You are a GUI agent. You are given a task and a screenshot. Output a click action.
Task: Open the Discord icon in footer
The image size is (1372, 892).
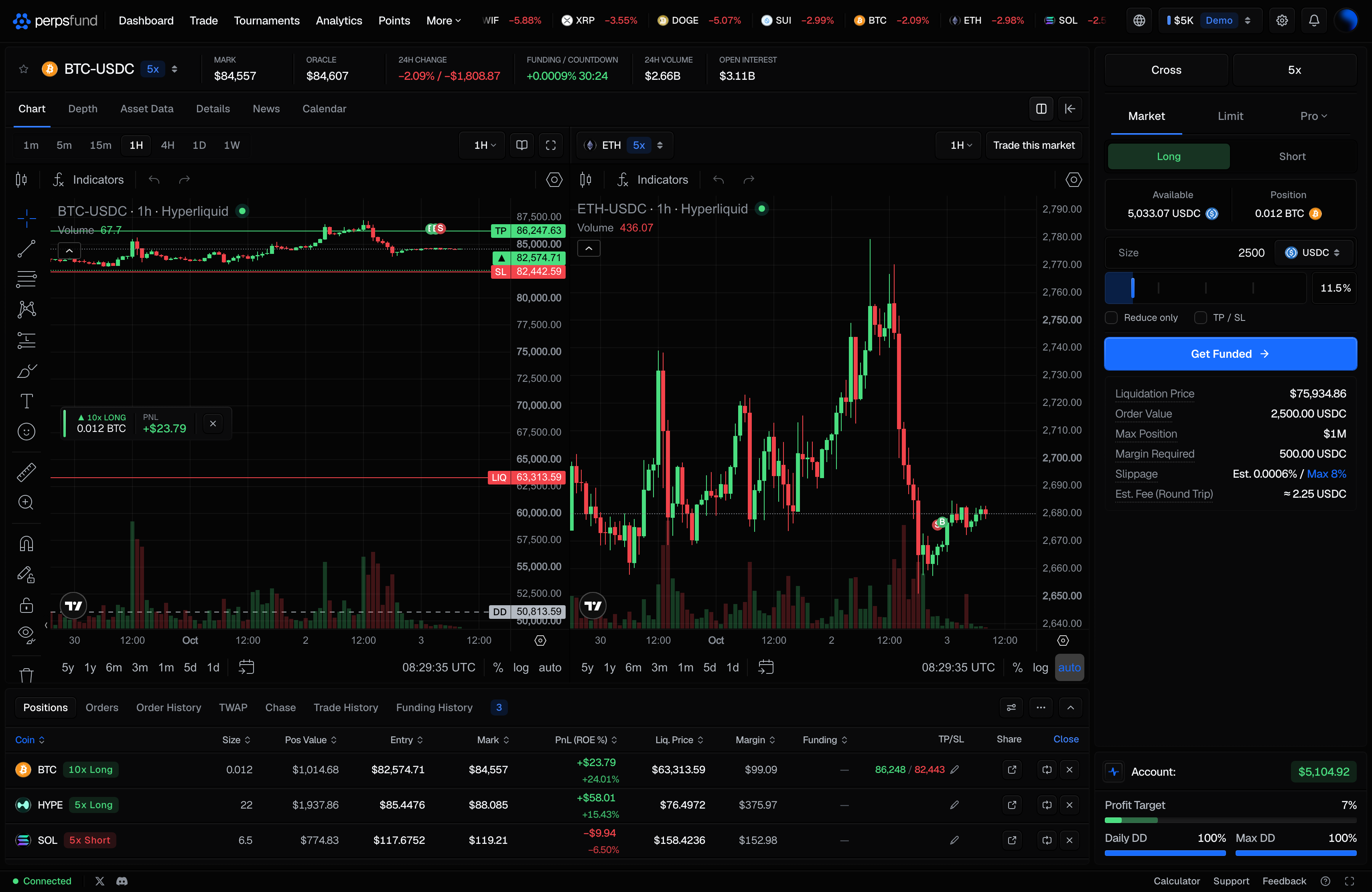point(122,881)
